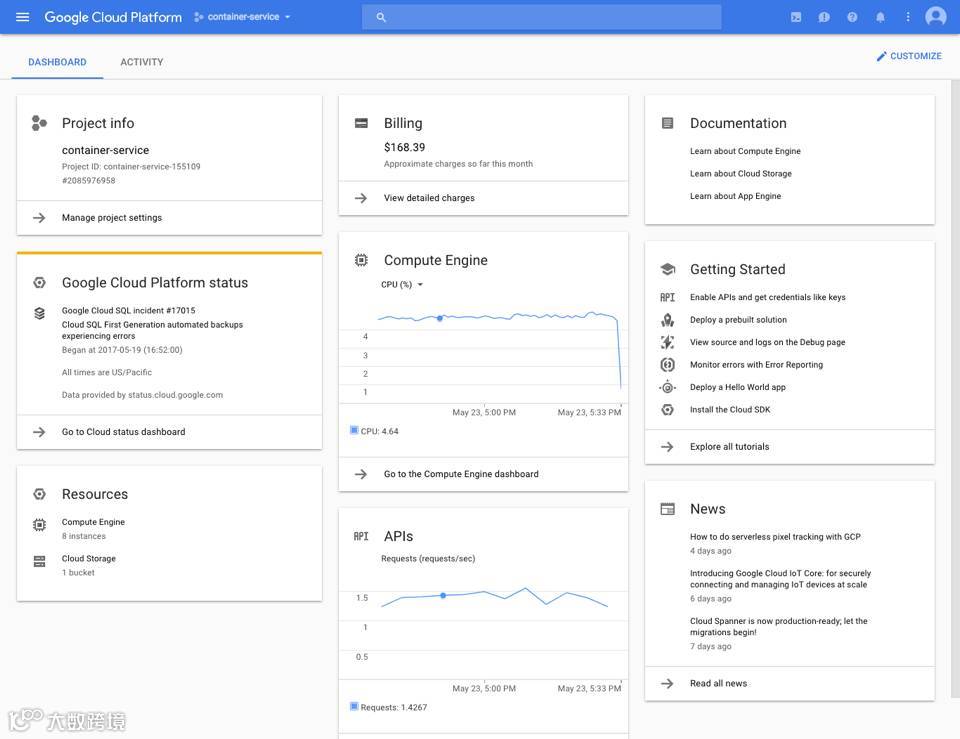The height and width of the screenshot is (739, 960).
Task: Click the Project info card icon
Action: click(x=39, y=123)
